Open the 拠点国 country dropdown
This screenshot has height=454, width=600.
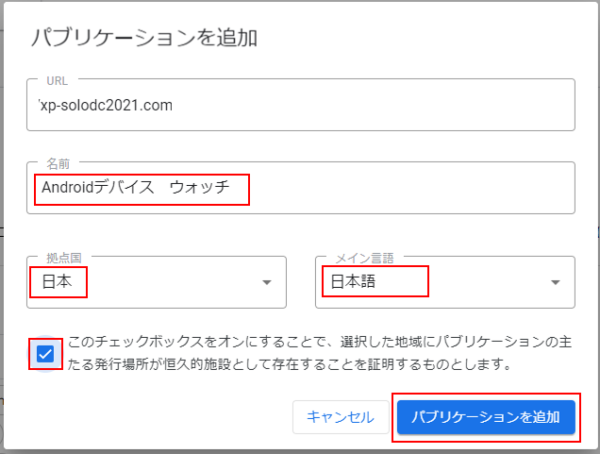click(x=156, y=283)
